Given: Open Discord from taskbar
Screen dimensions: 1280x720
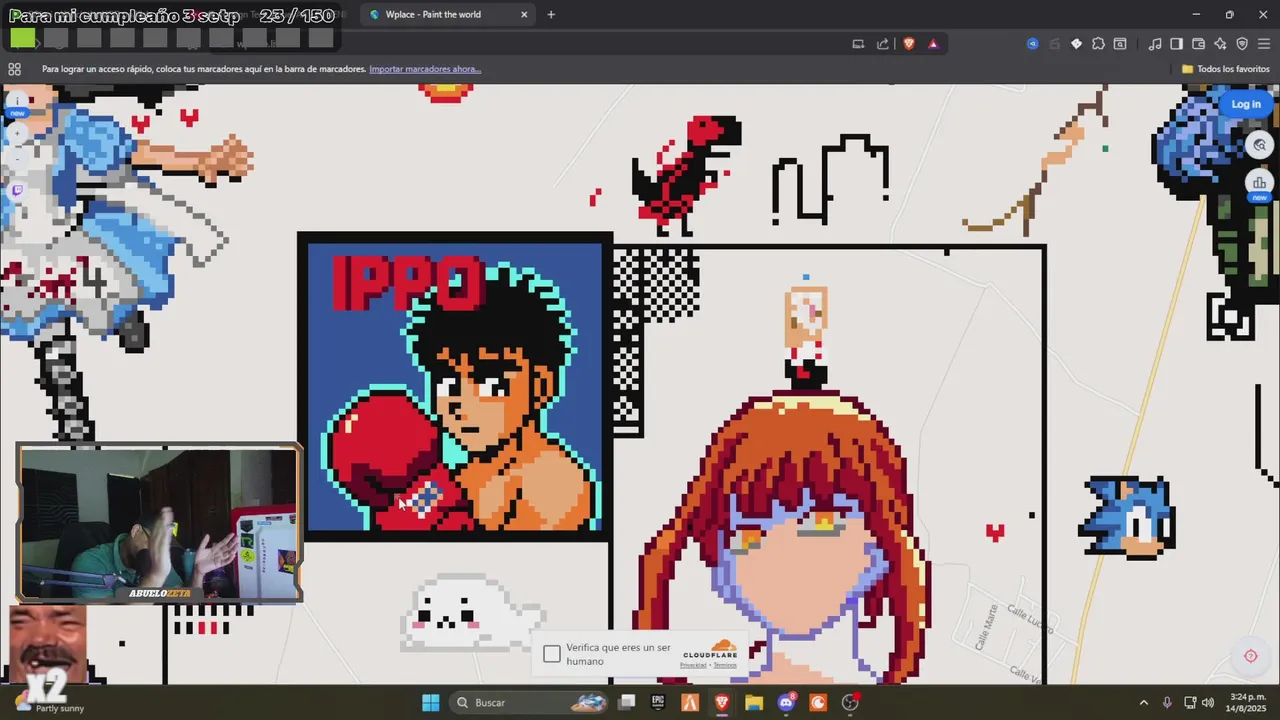Looking at the screenshot, I should 786,702.
